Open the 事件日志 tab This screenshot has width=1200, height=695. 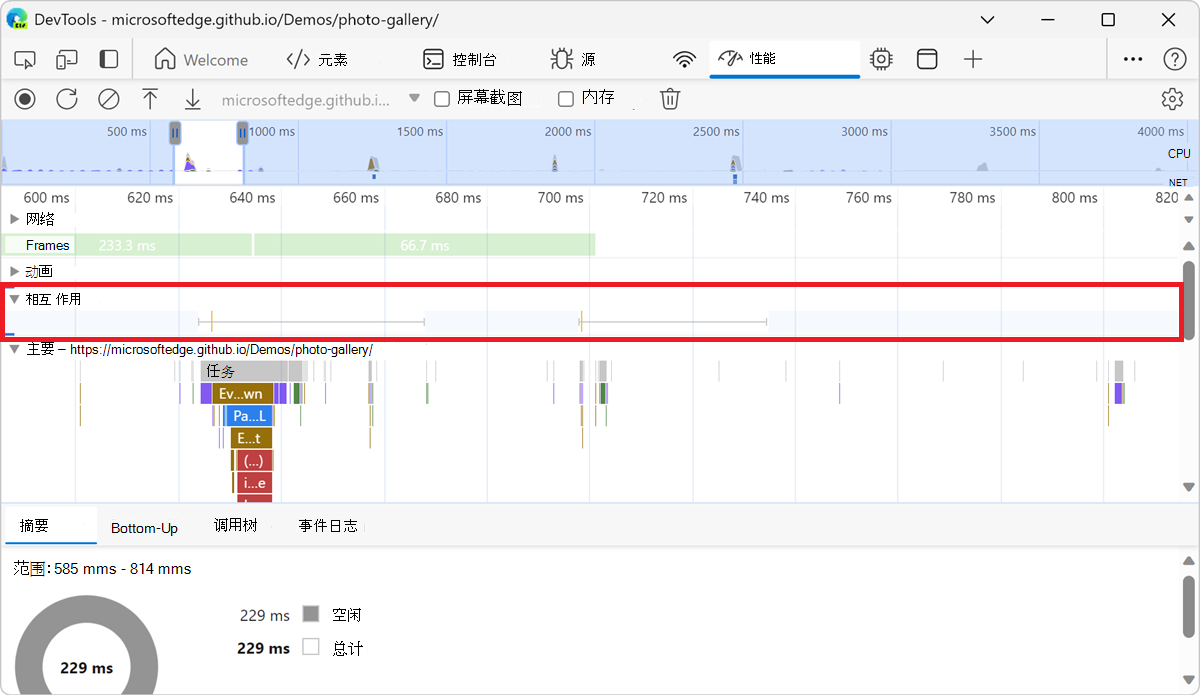(327, 526)
